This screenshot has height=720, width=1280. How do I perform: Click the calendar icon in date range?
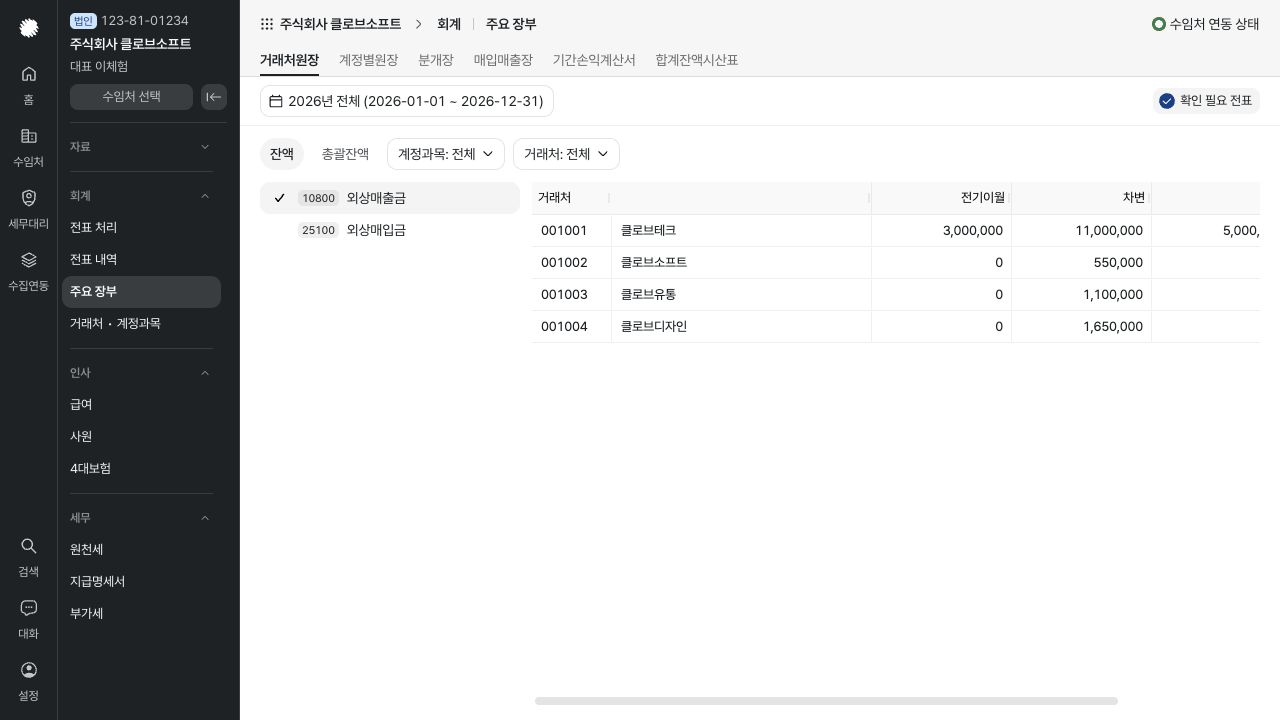point(276,101)
